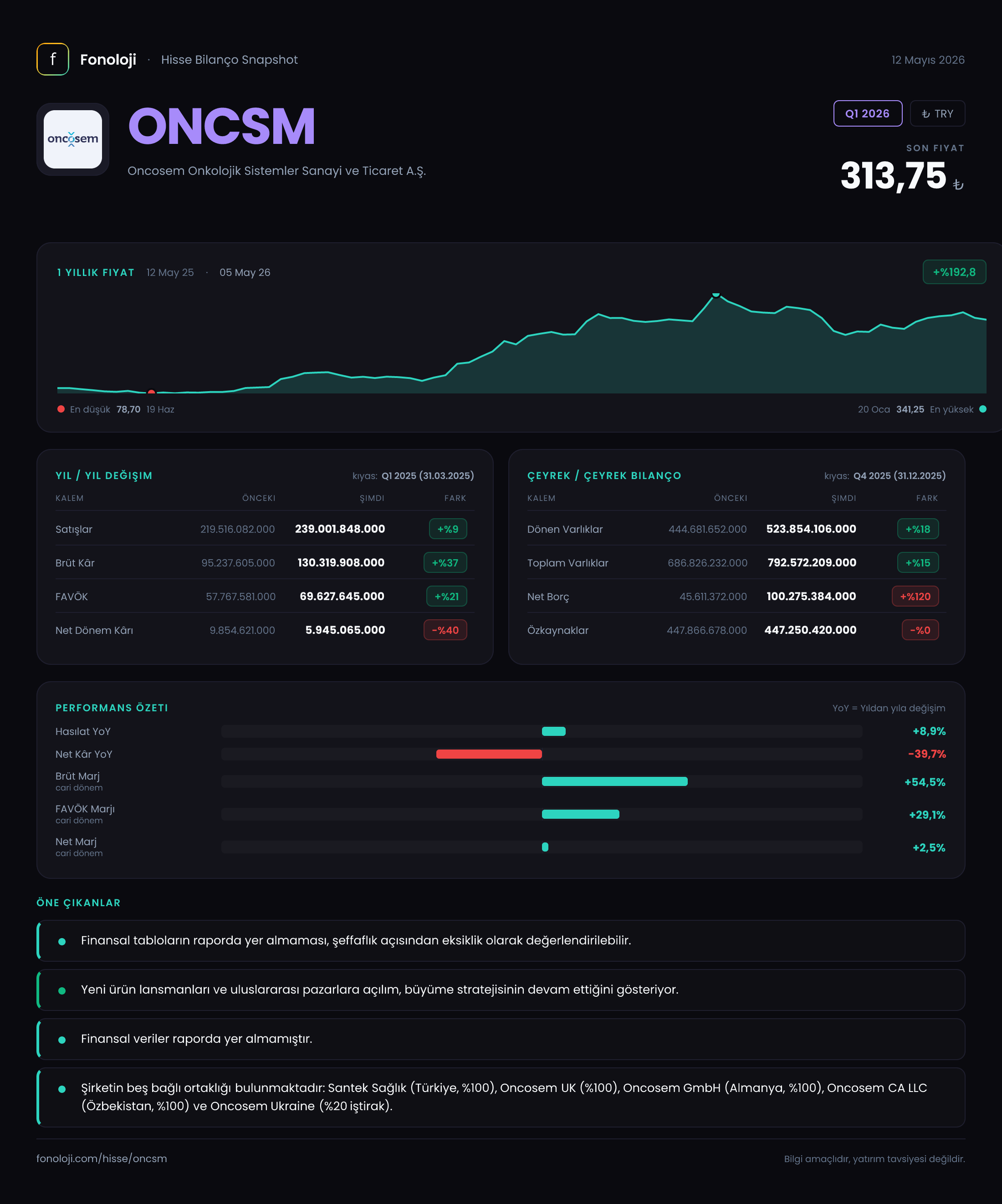Click the Q4 2025 (31.12.2025) comparison label
Image resolution: width=1002 pixels, height=1204 pixels.
coord(900,475)
